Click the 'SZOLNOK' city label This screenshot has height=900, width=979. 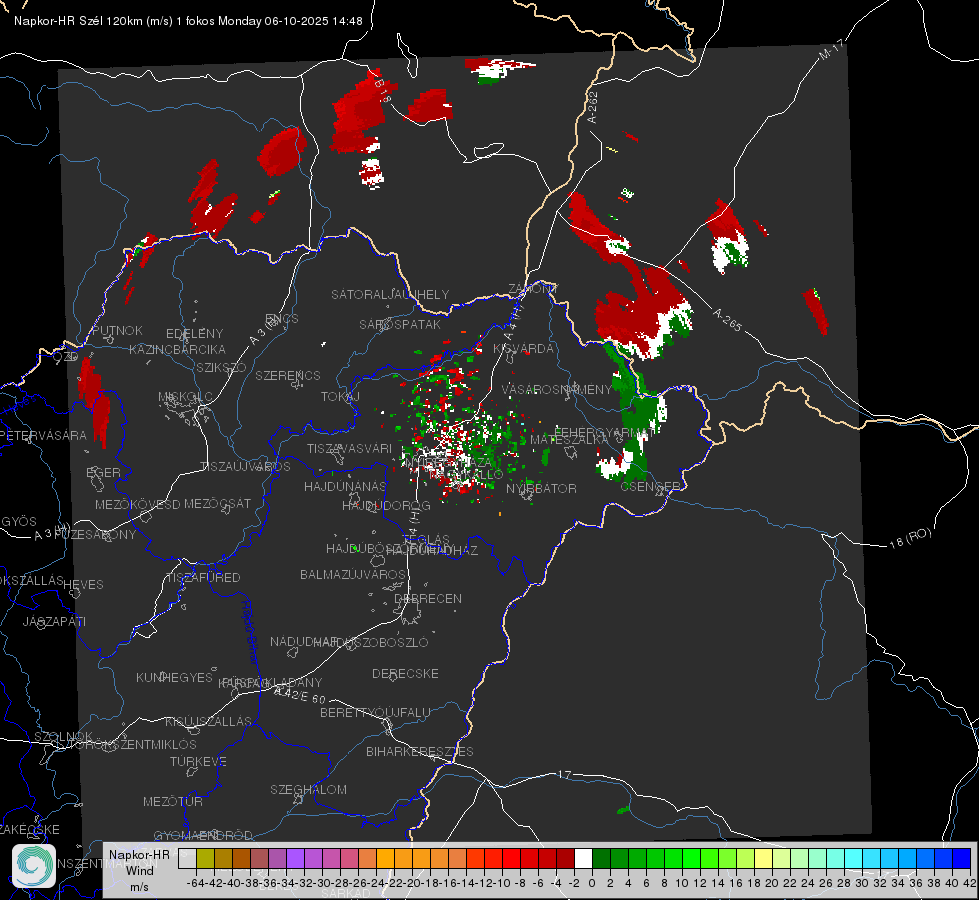[64, 736]
